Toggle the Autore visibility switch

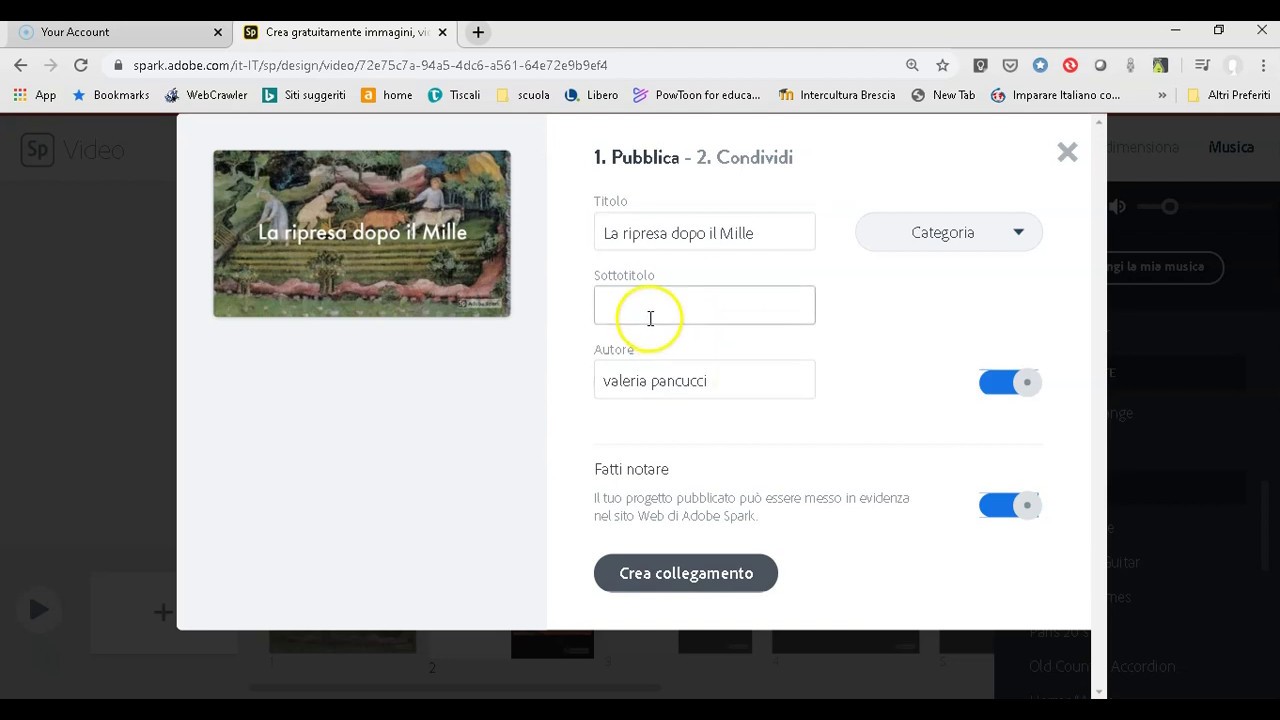pos(1010,382)
